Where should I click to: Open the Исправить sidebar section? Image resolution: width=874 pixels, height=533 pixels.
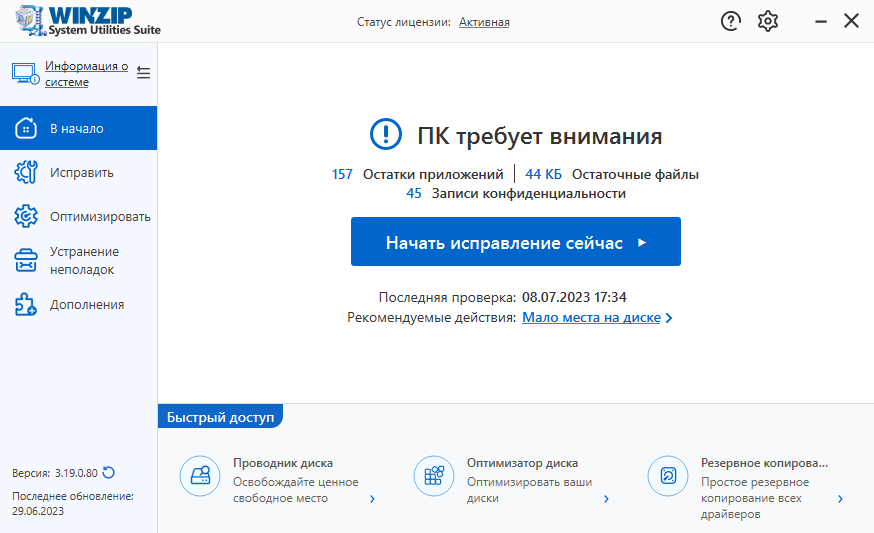point(78,172)
